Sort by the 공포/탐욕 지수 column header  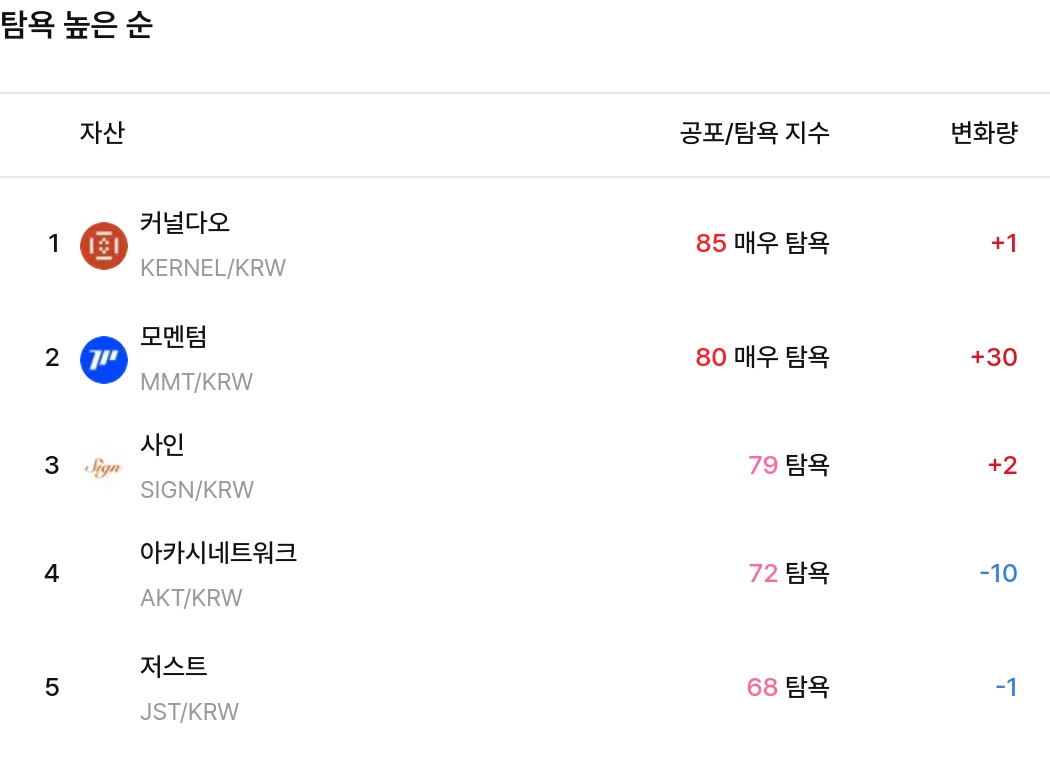coord(755,133)
